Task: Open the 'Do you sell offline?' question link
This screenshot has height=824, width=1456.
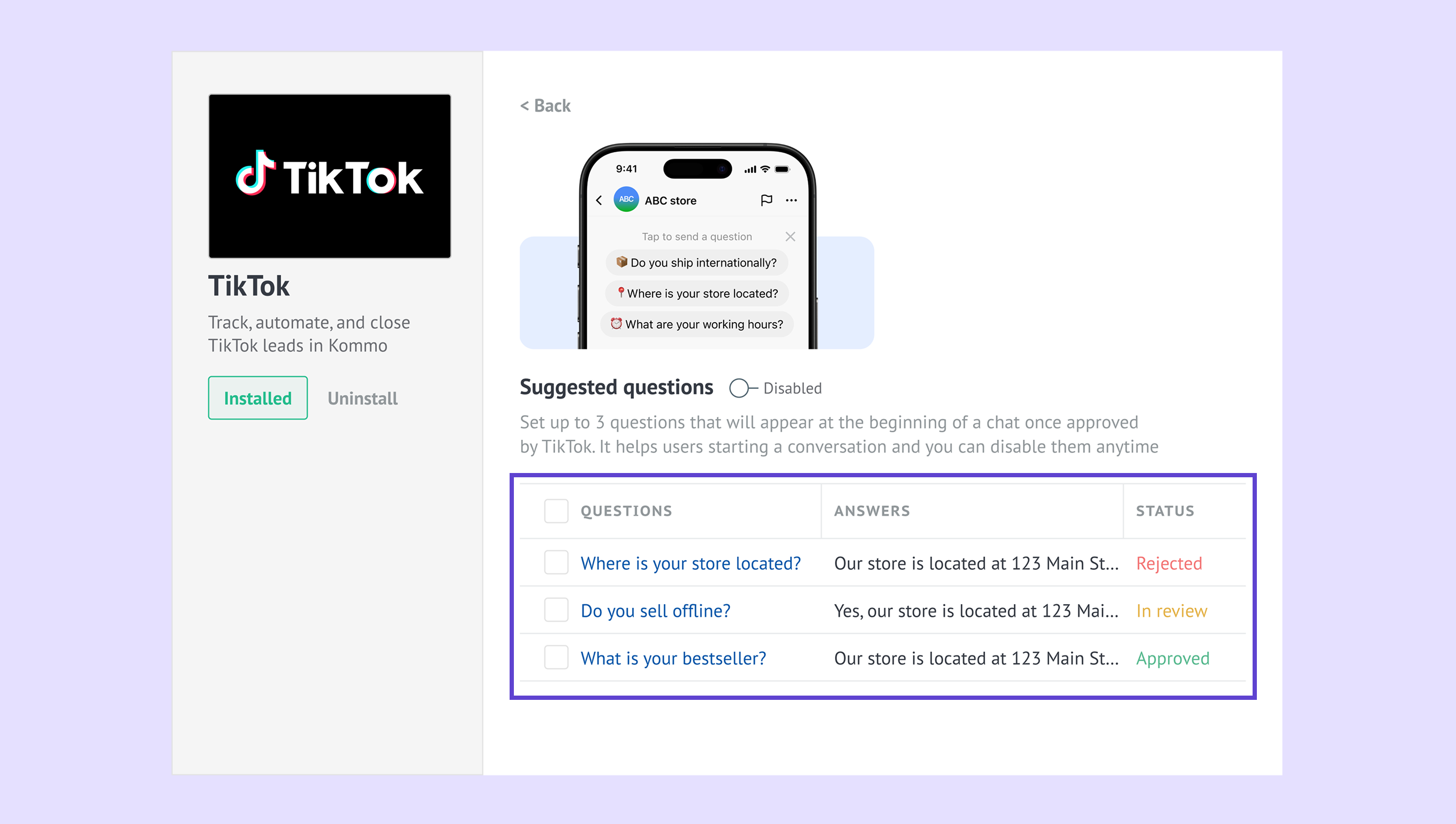Action: coord(656,611)
